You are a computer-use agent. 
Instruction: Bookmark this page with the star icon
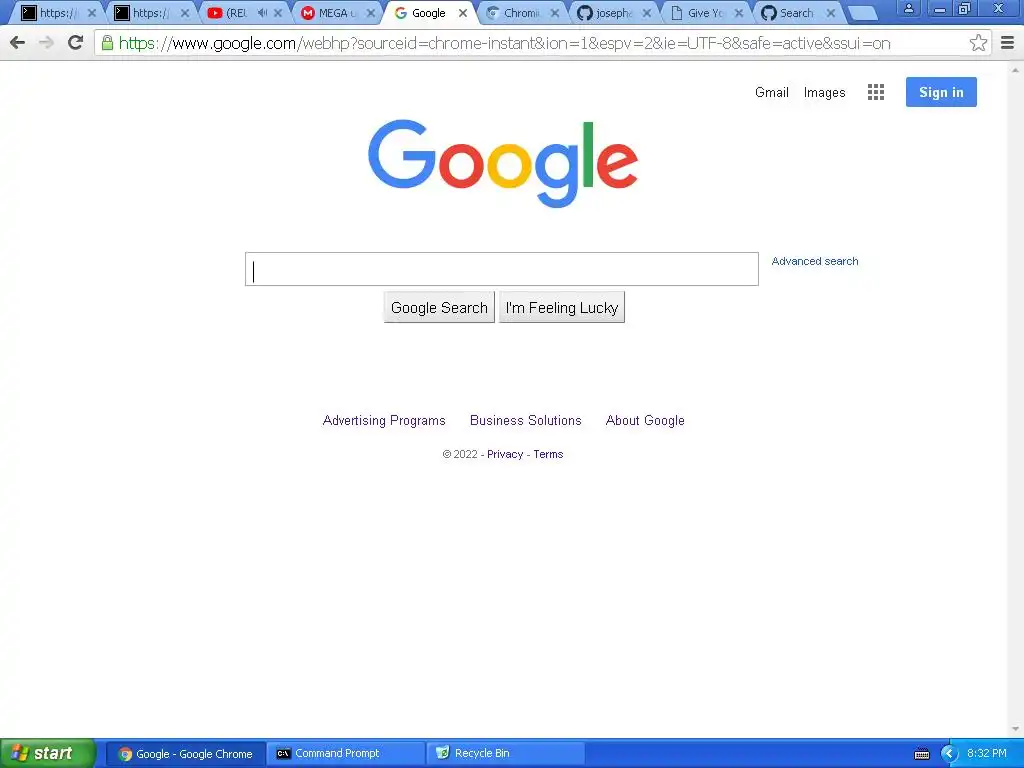pyautogui.click(x=978, y=43)
